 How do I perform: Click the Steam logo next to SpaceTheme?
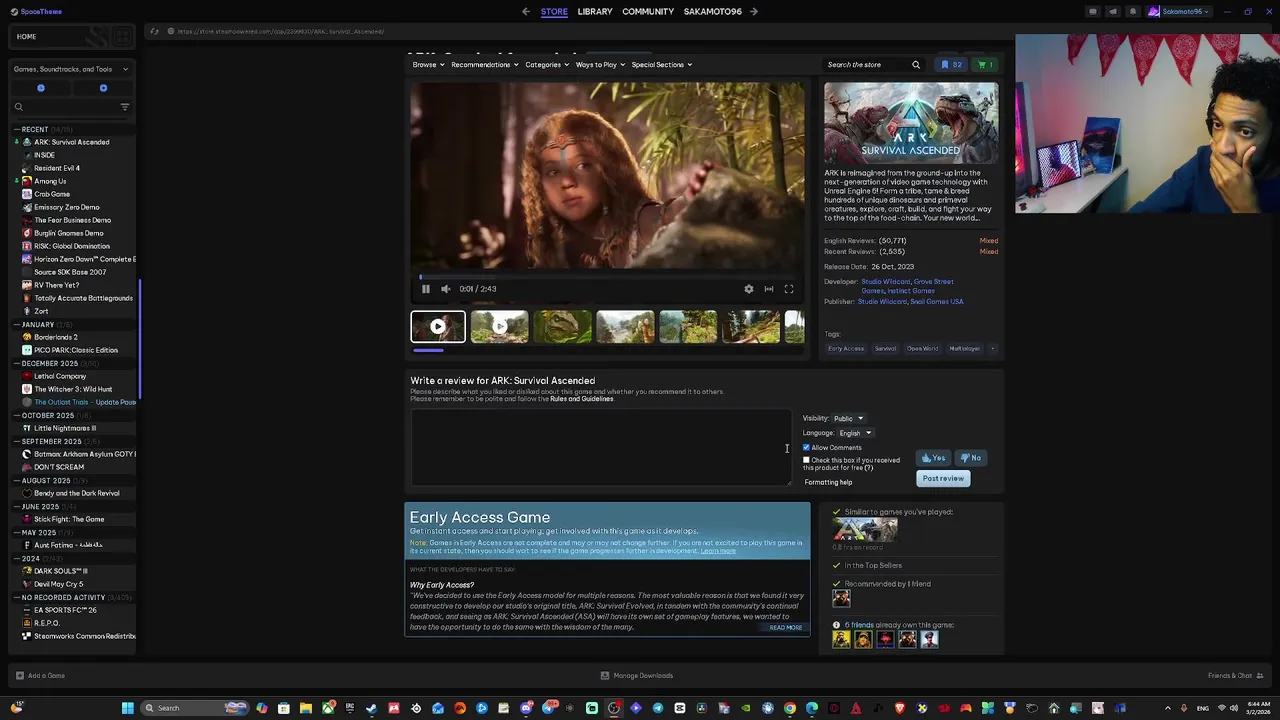13,12
